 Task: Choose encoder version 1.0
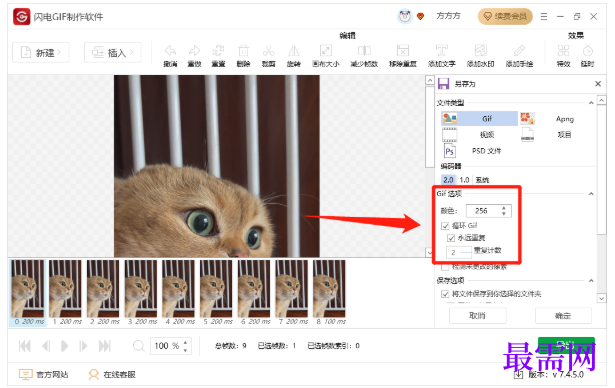click(x=464, y=180)
